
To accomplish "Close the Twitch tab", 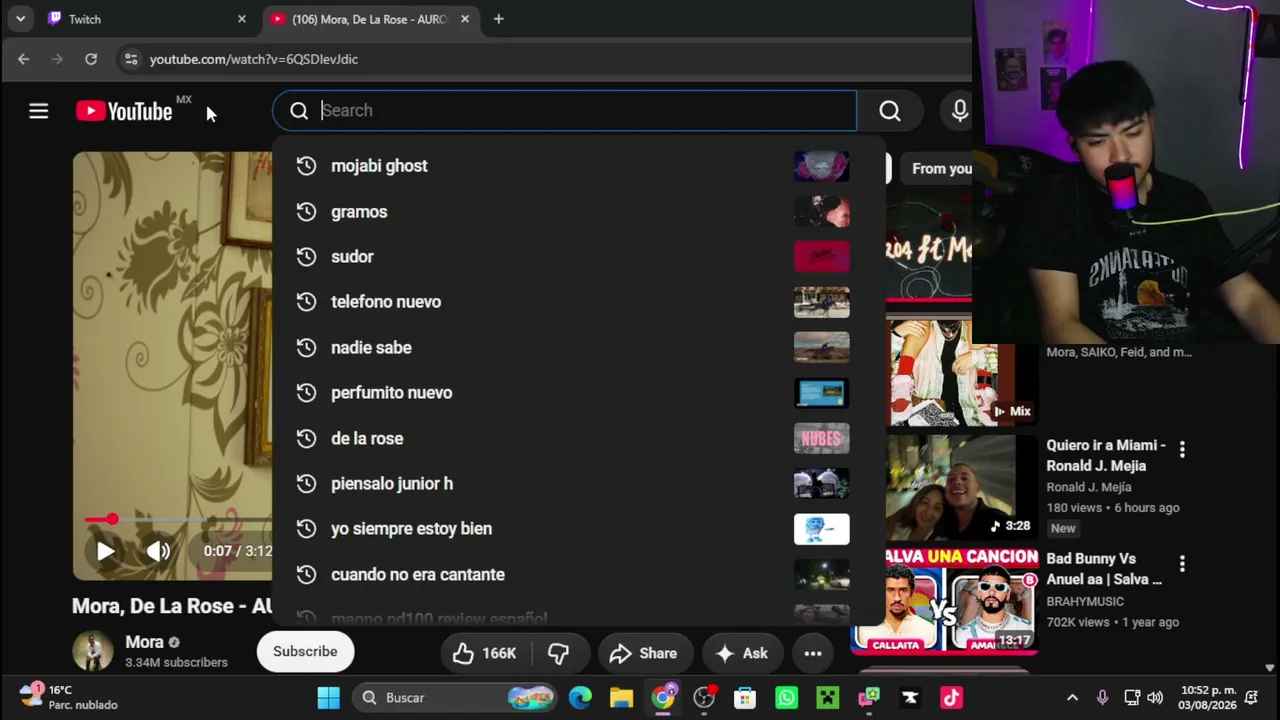I will point(241,19).
